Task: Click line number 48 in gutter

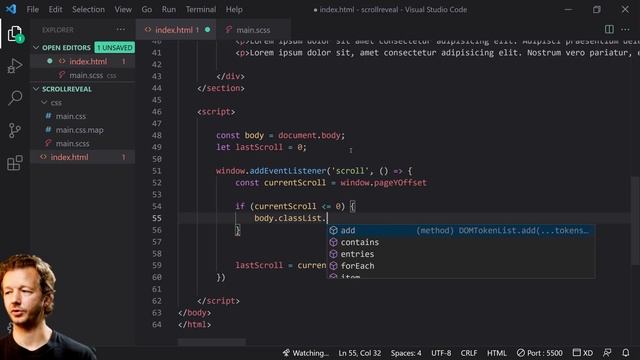Action: click(157, 135)
